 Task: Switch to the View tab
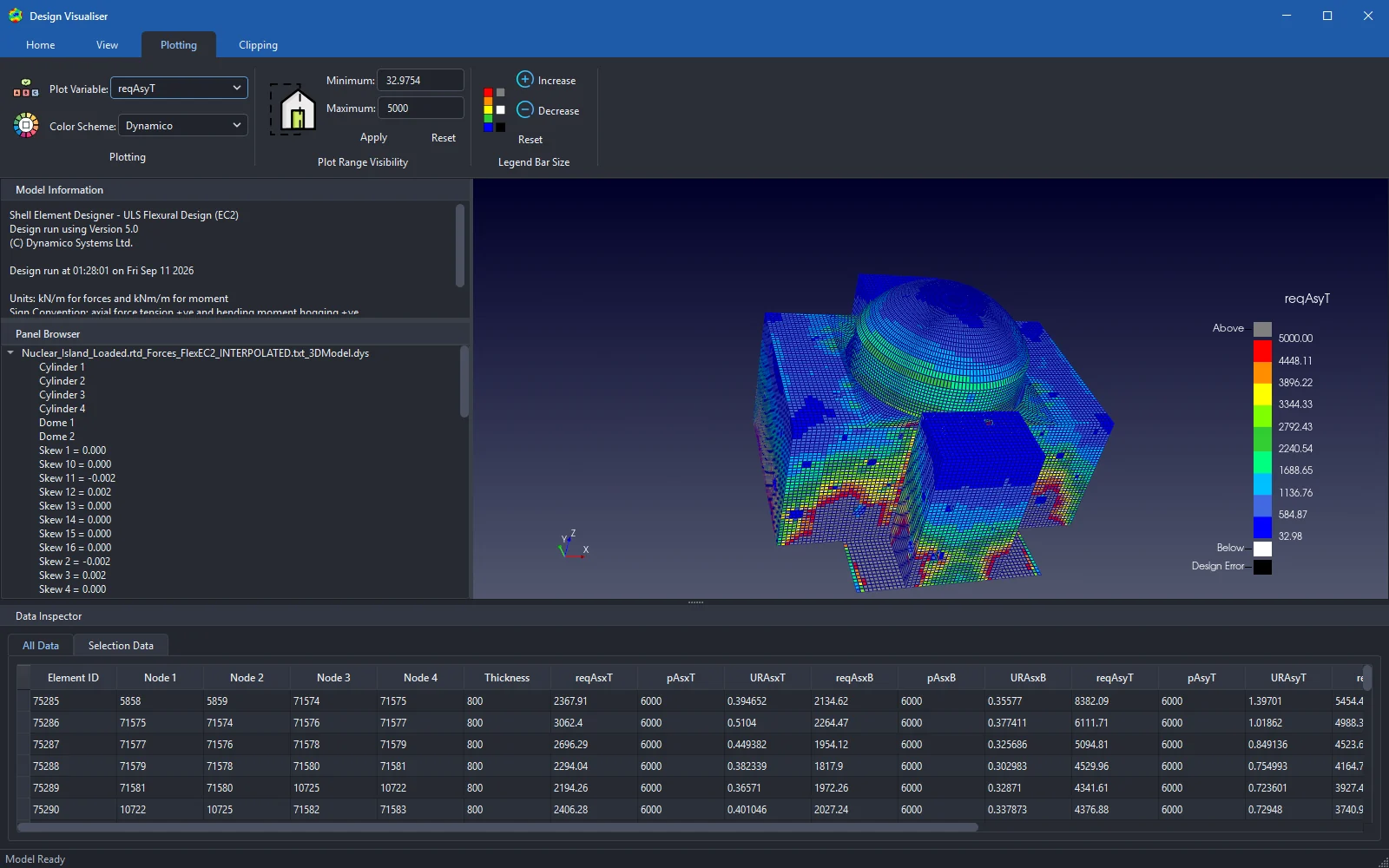coord(107,45)
